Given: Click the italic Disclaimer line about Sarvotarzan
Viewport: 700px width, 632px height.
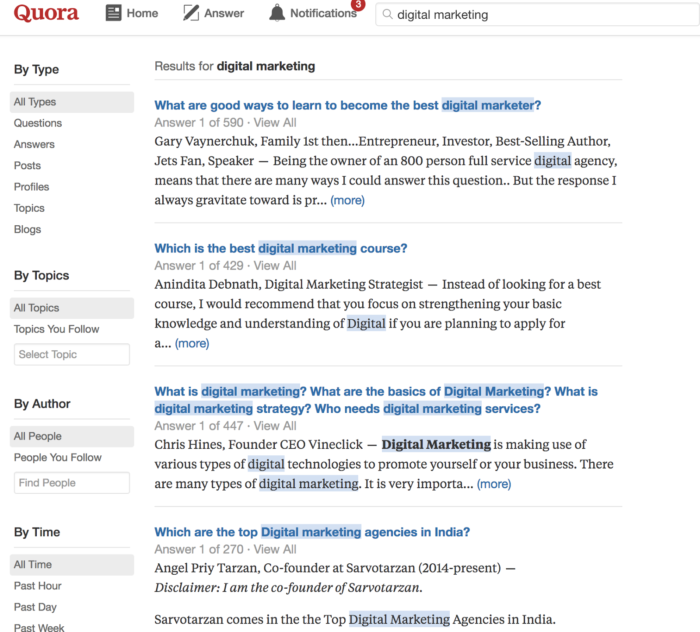Looking at the screenshot, I should click(x=288, y=588).
